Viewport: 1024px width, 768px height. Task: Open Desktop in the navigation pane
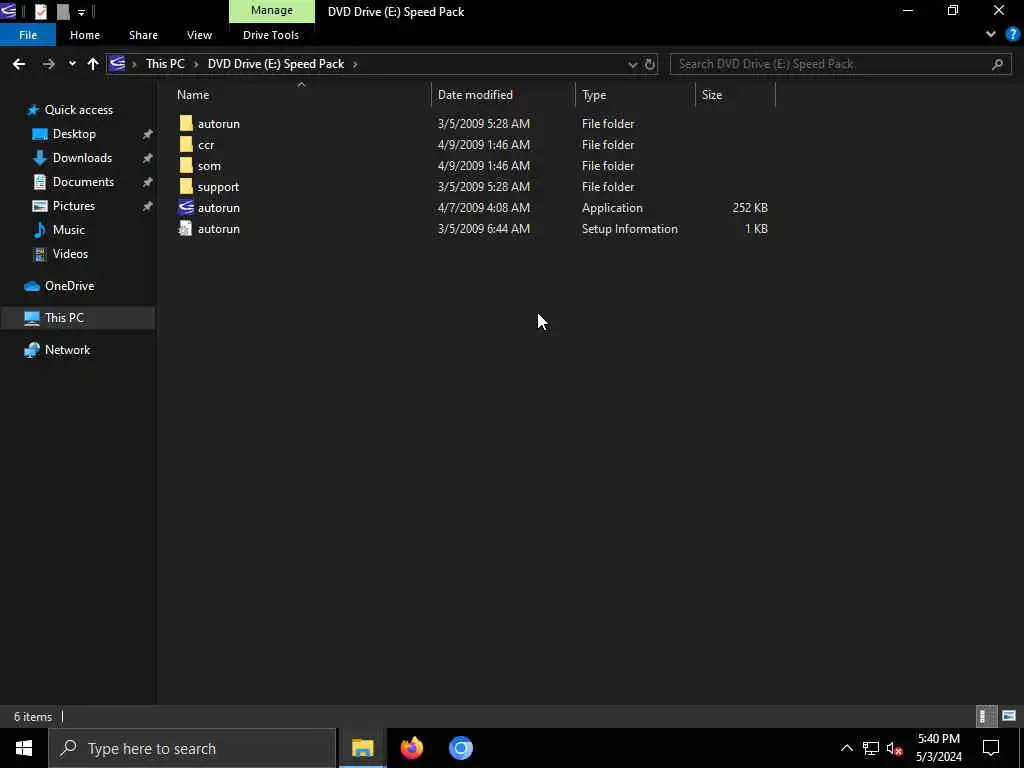click(x=74, y=134)
